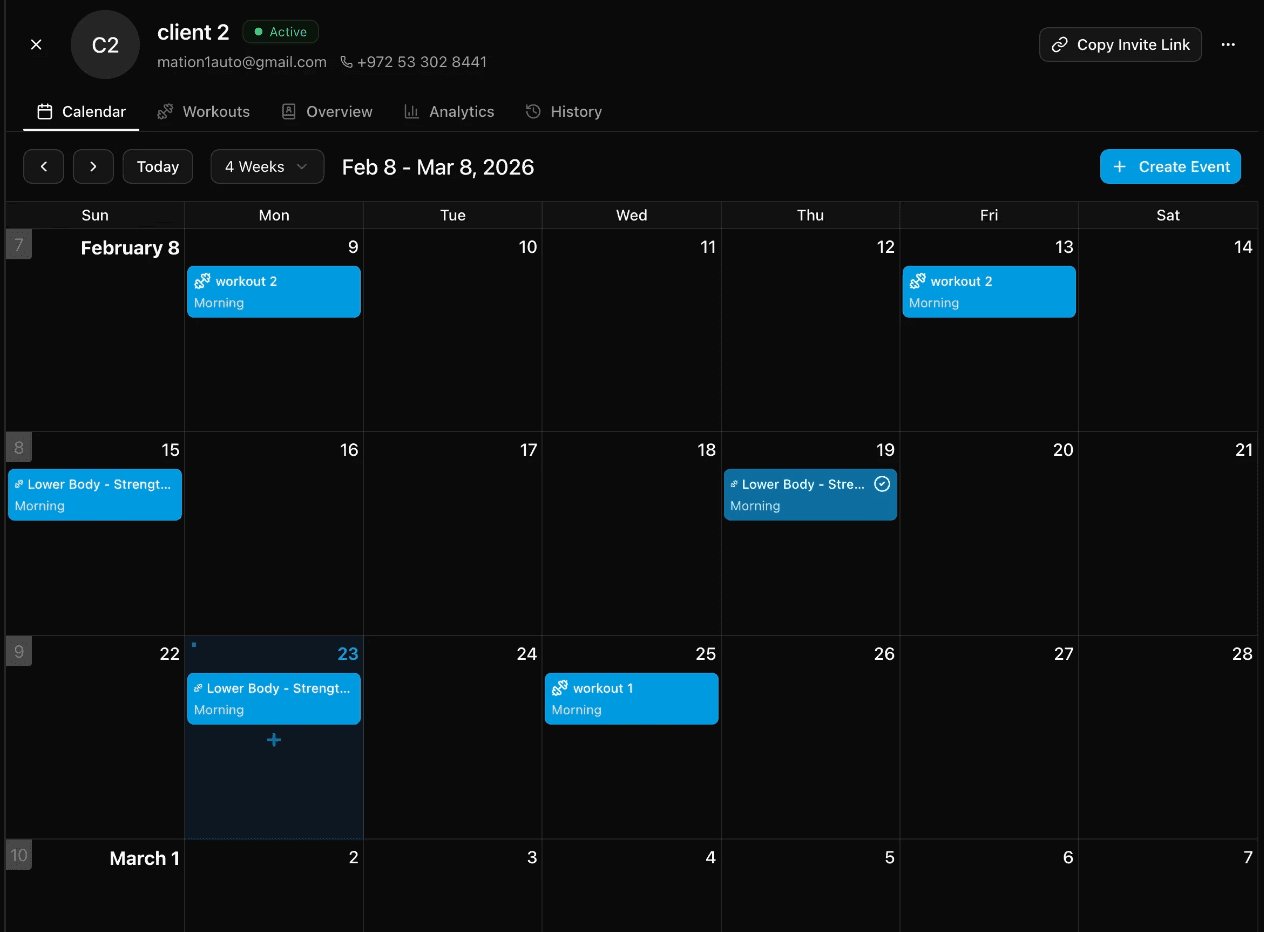Click the plus icon in February 23 cell
The height and width of the screenshot is (932, 1264).
tap(273, 740)
